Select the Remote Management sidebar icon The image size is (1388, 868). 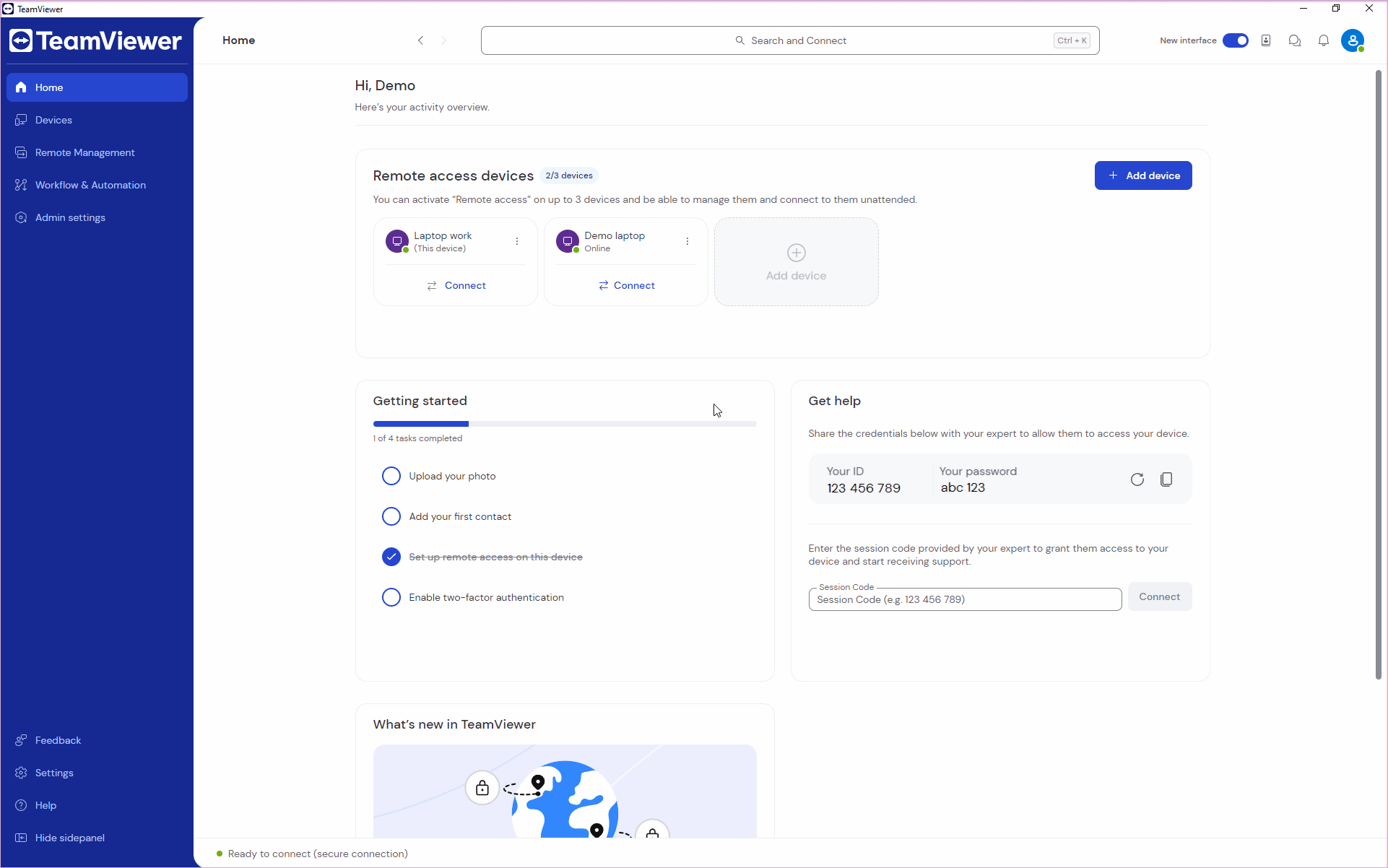click(20, 152)
